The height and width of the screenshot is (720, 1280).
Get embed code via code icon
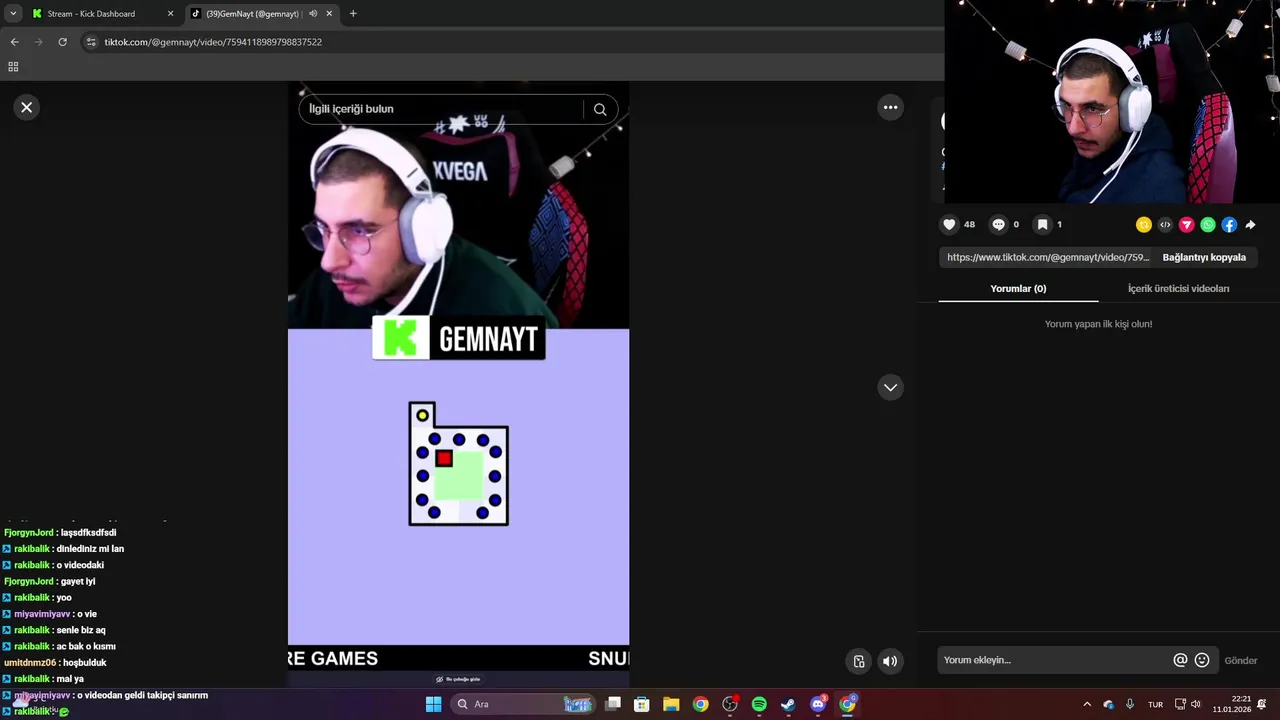click(1165, 225)
